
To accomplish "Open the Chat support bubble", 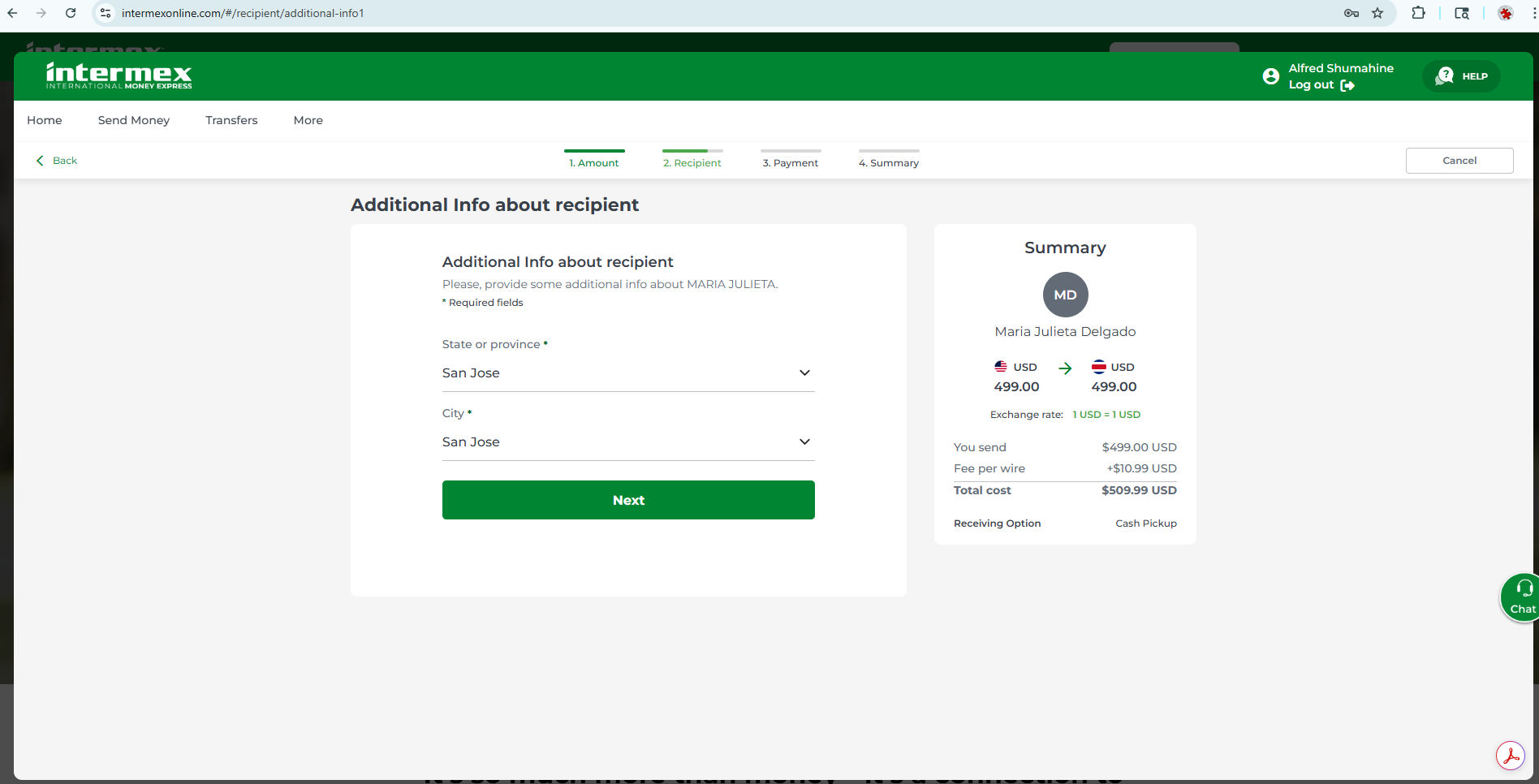I will 1521,597.
